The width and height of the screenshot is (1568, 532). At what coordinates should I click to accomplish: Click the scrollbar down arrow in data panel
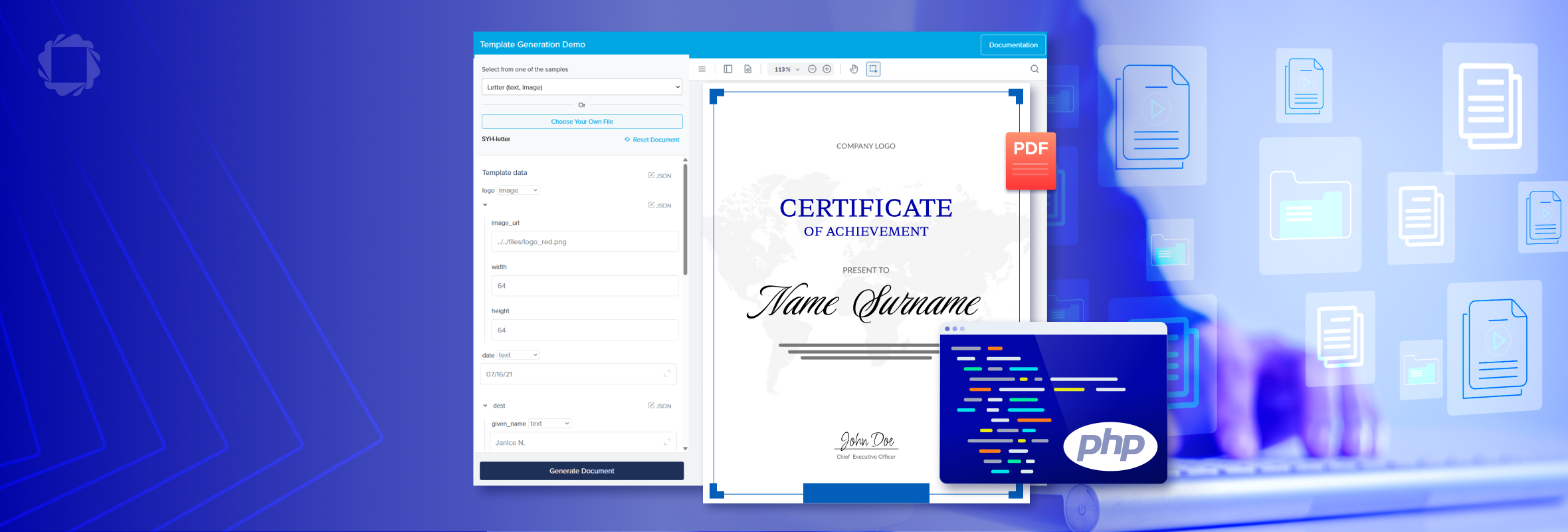(x=685, y=449)
